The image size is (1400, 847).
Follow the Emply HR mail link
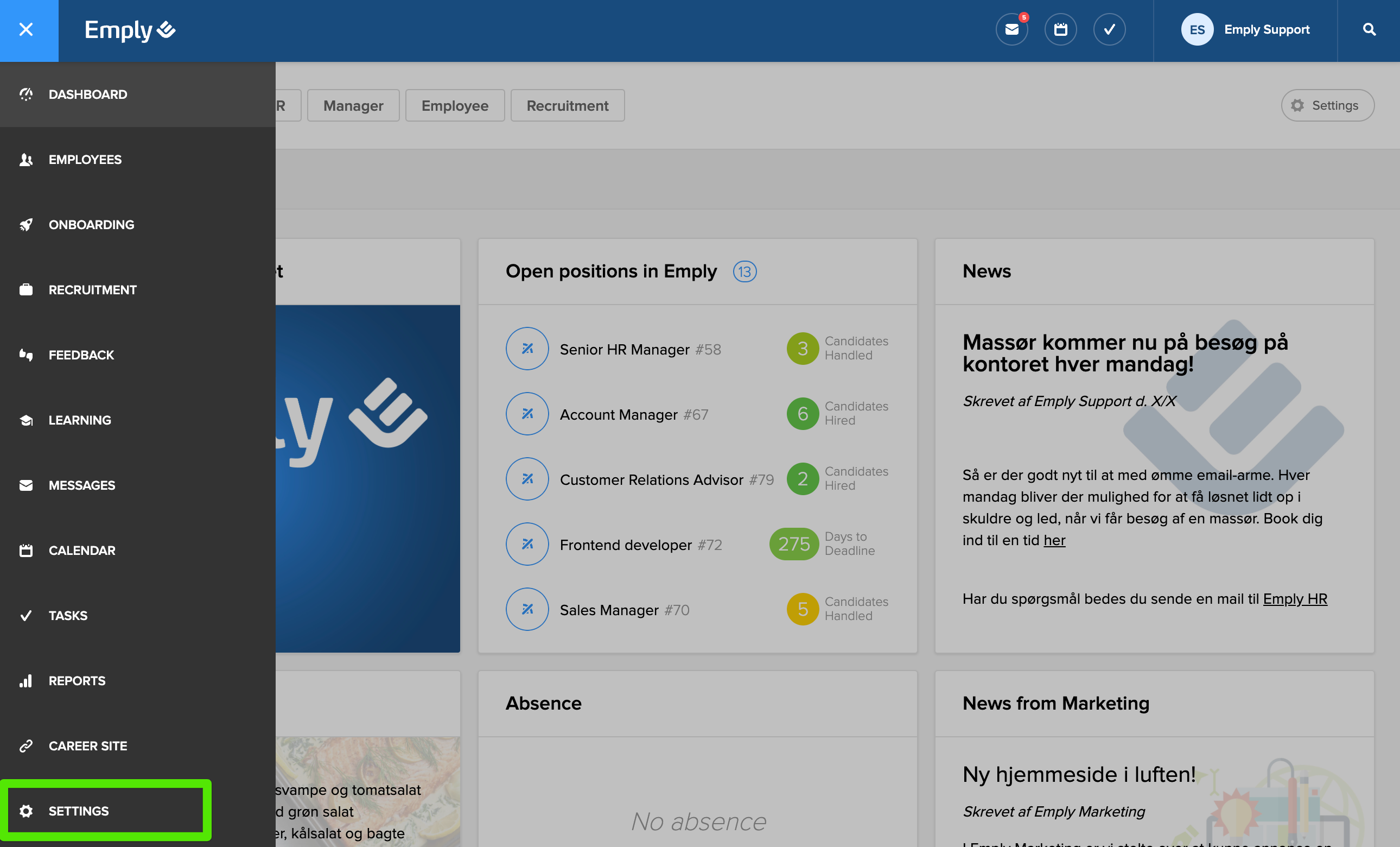pos(1294,598)
